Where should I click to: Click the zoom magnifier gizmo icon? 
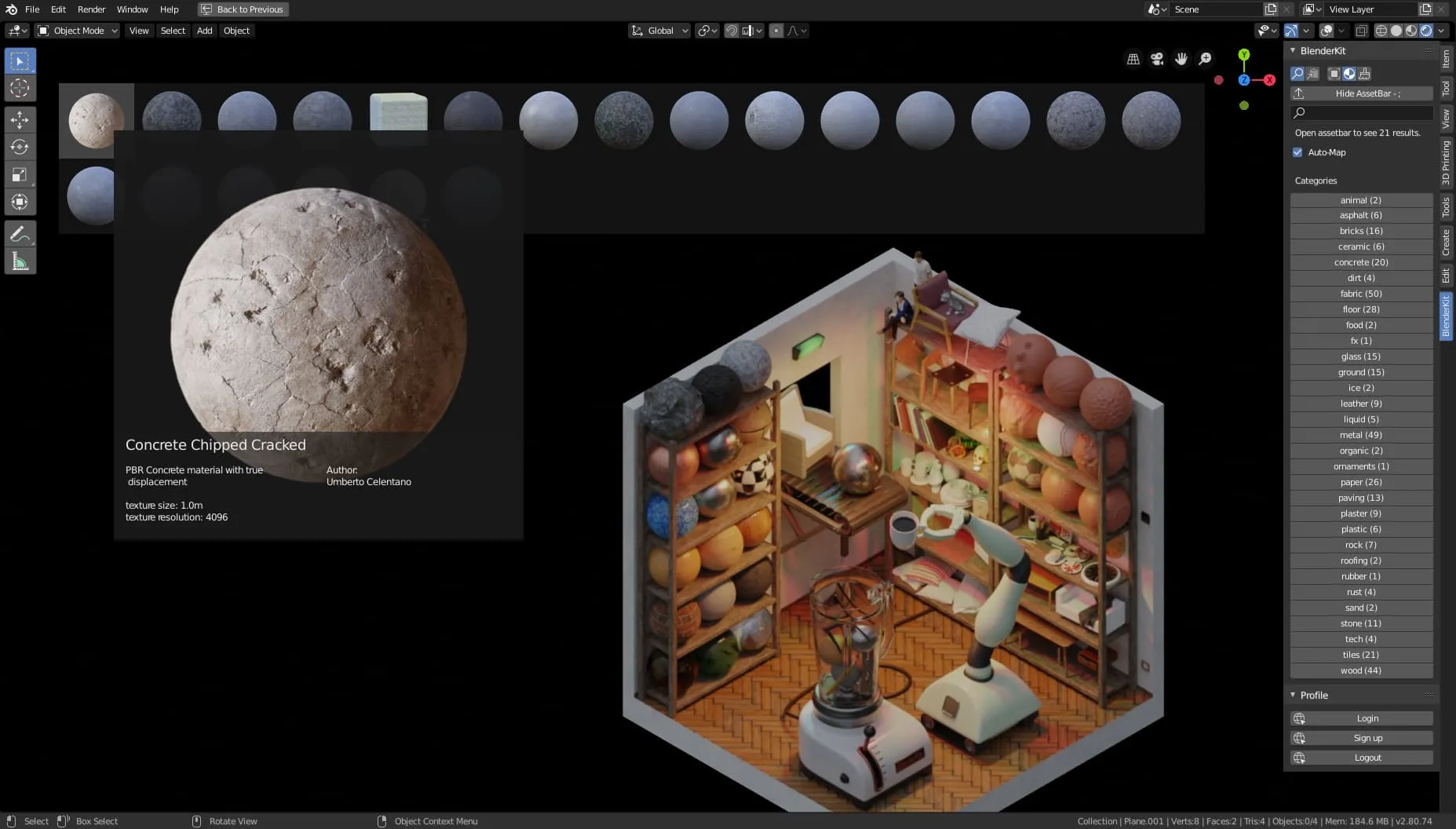point(1206,59)
